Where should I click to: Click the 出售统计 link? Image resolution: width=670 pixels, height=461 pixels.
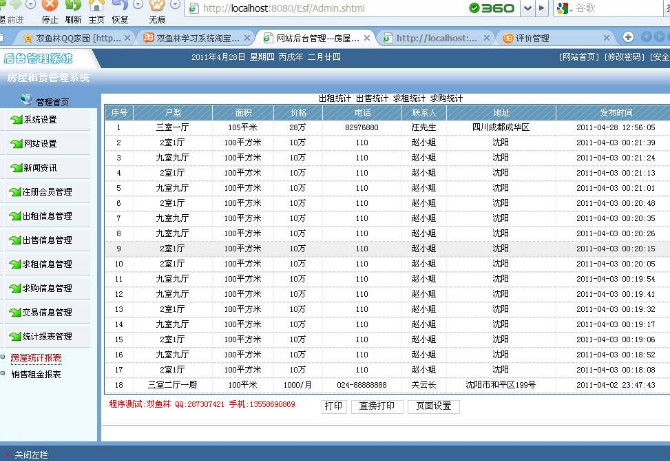pos(372,98)
